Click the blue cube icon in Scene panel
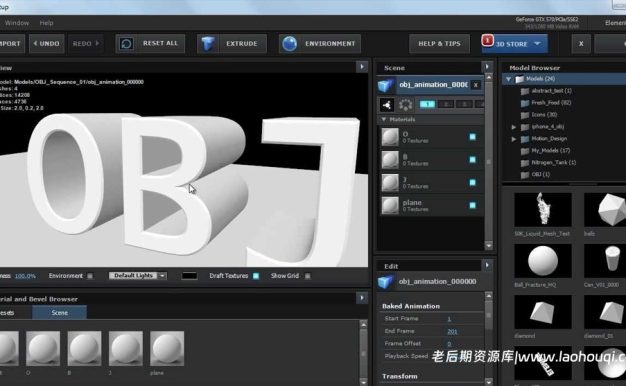The width and height of the screenshot is (626, 386). [x=386, y=85]
